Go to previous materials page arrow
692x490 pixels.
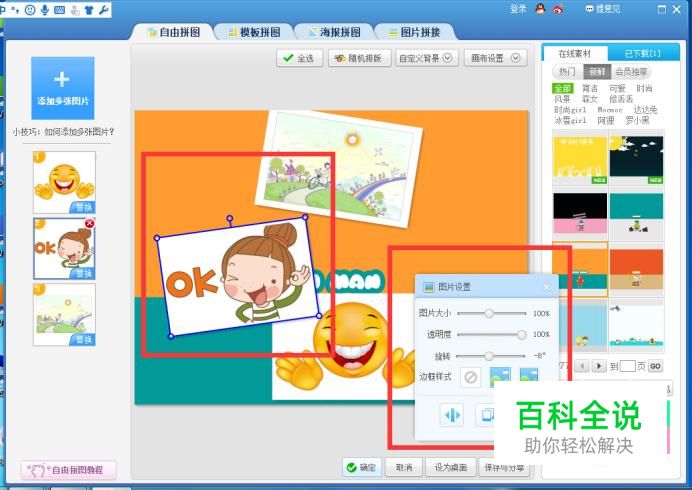(x=582, y=366)
